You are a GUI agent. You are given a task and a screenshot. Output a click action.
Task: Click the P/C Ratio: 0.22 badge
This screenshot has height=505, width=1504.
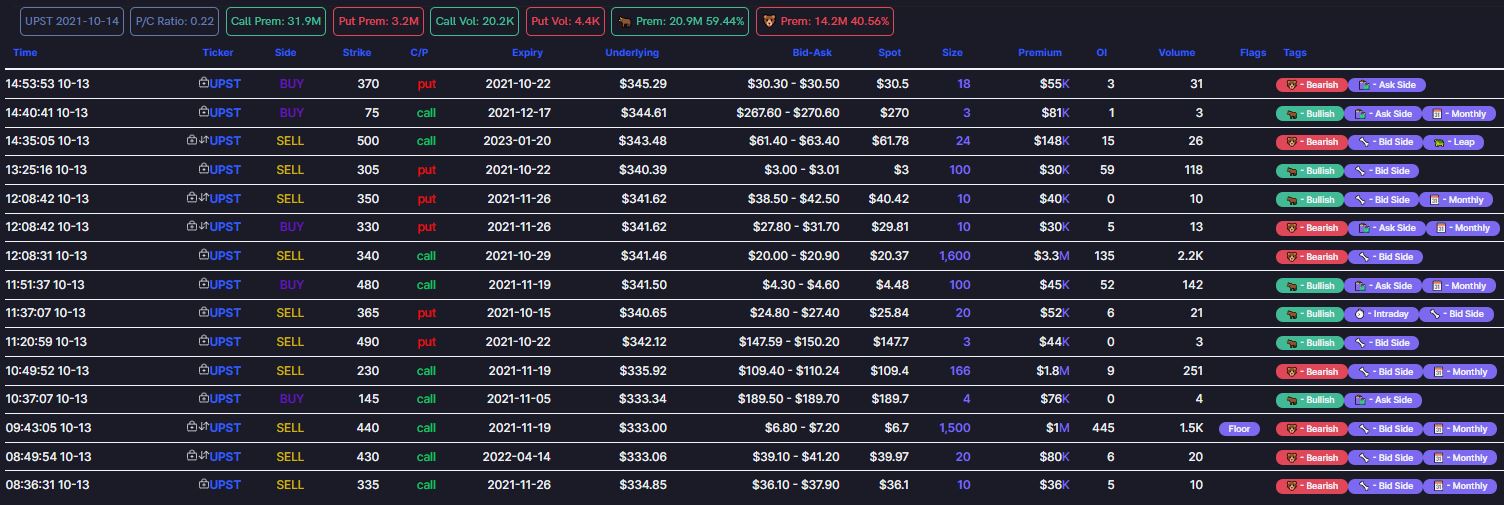(x=175, y=21)
